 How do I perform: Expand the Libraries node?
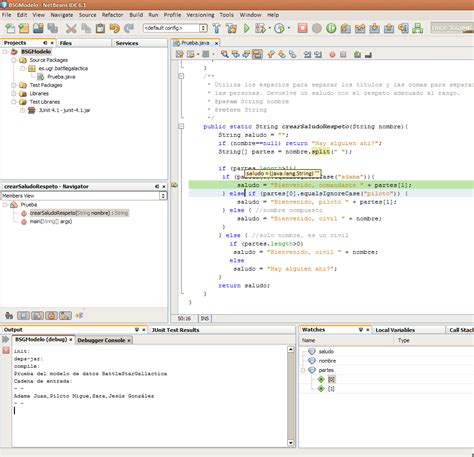[x=14, y=93]
